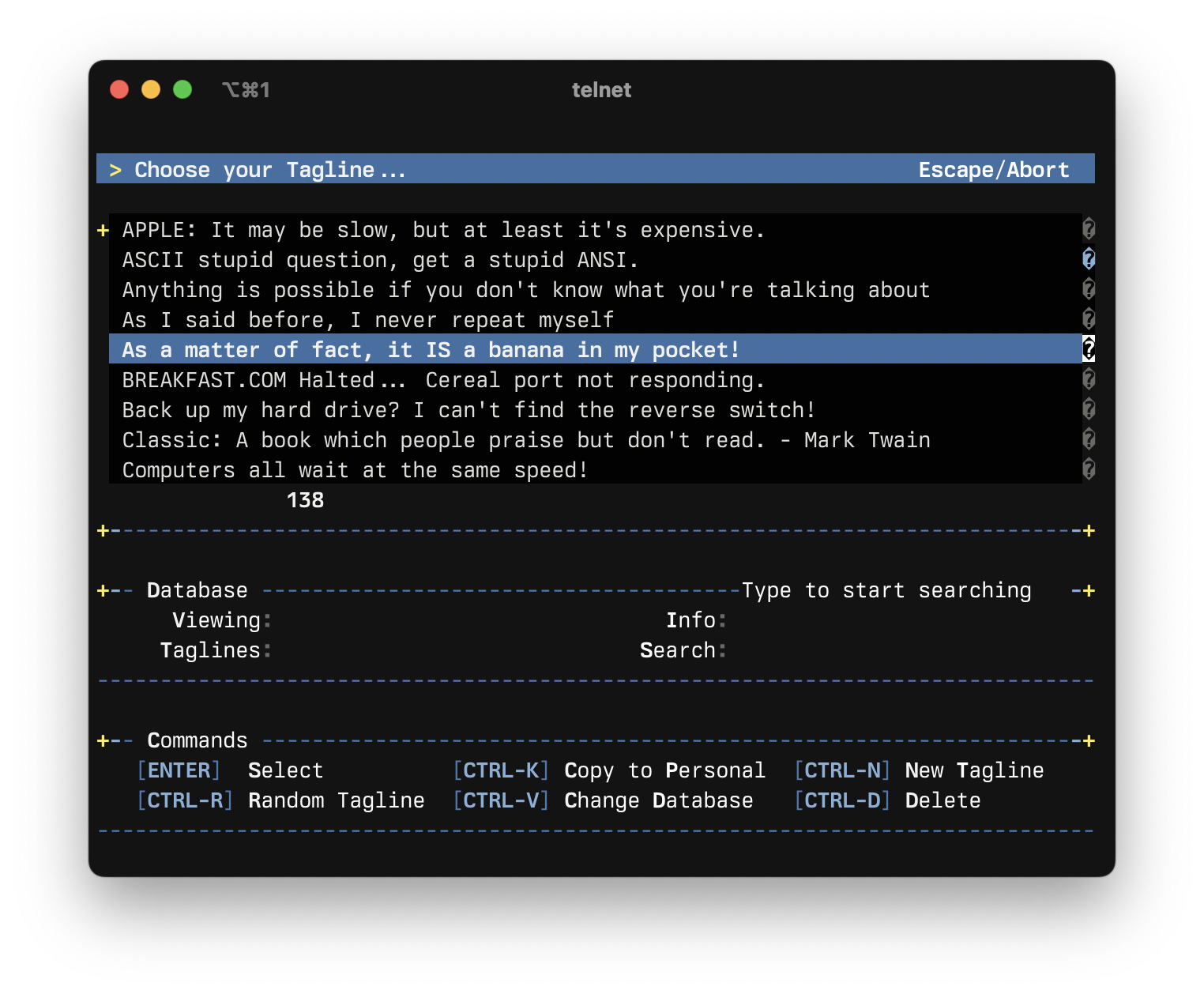The height and width of the screenshot is (994, 1204).
Task: Click [CTRL-K] Copy to Personal
Action: [609, 770]
